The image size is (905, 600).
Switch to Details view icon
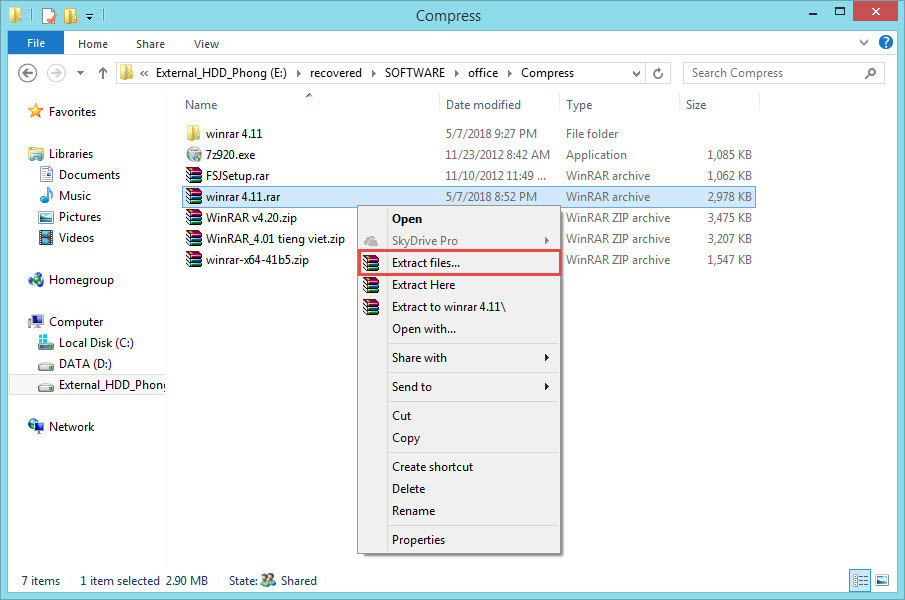click(x=860, y=580)
